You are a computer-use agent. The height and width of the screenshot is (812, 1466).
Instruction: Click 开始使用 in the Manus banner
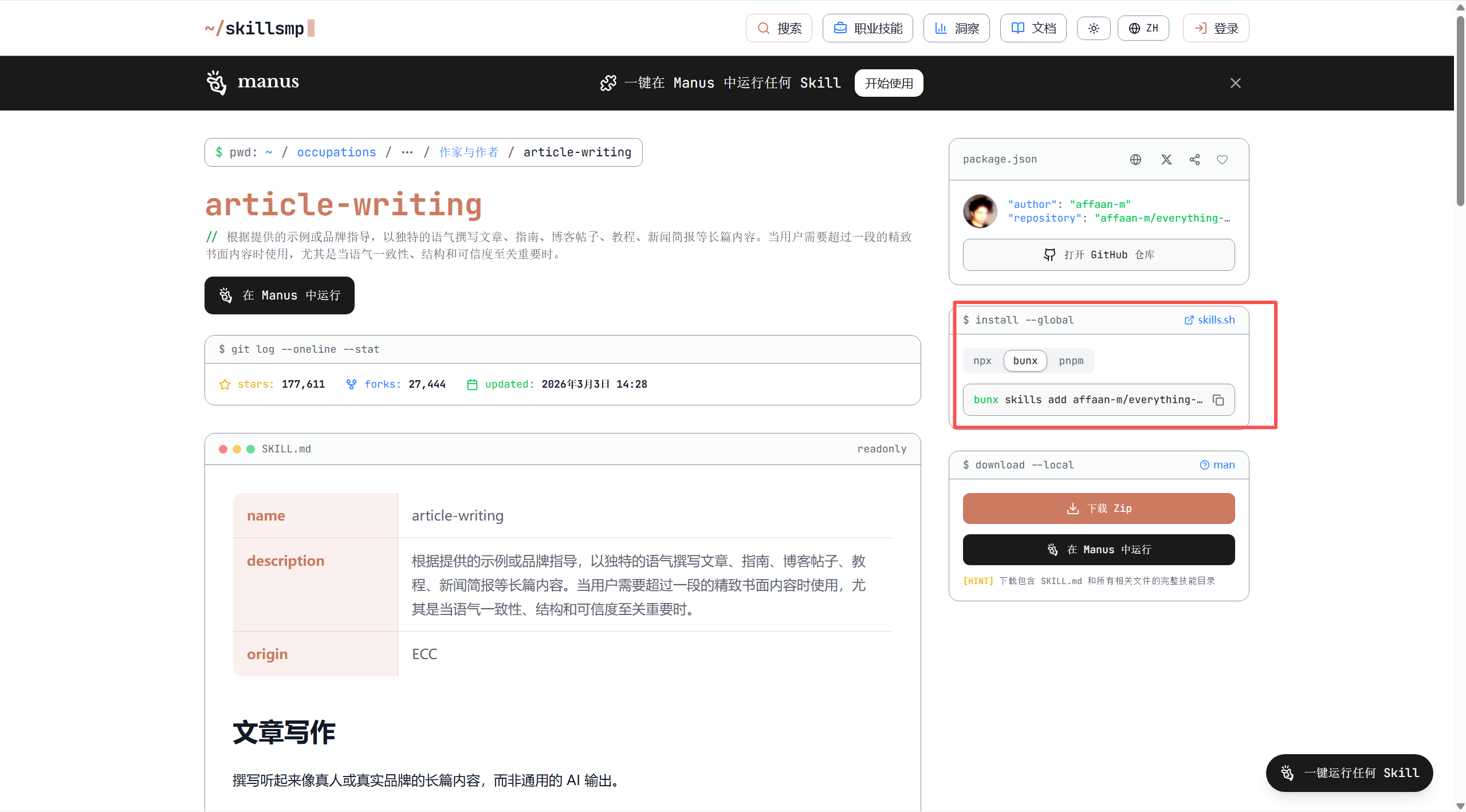(889, 83)
